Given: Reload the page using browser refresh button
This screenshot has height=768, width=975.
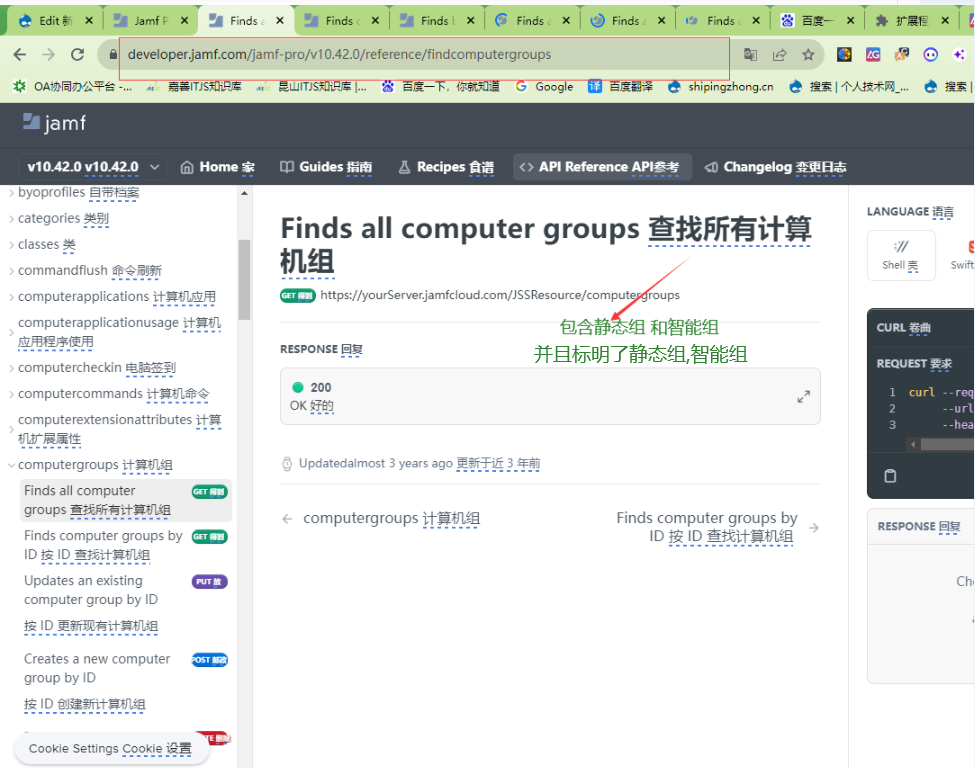Looking at the screenshot, I should [x=77, y=55].
